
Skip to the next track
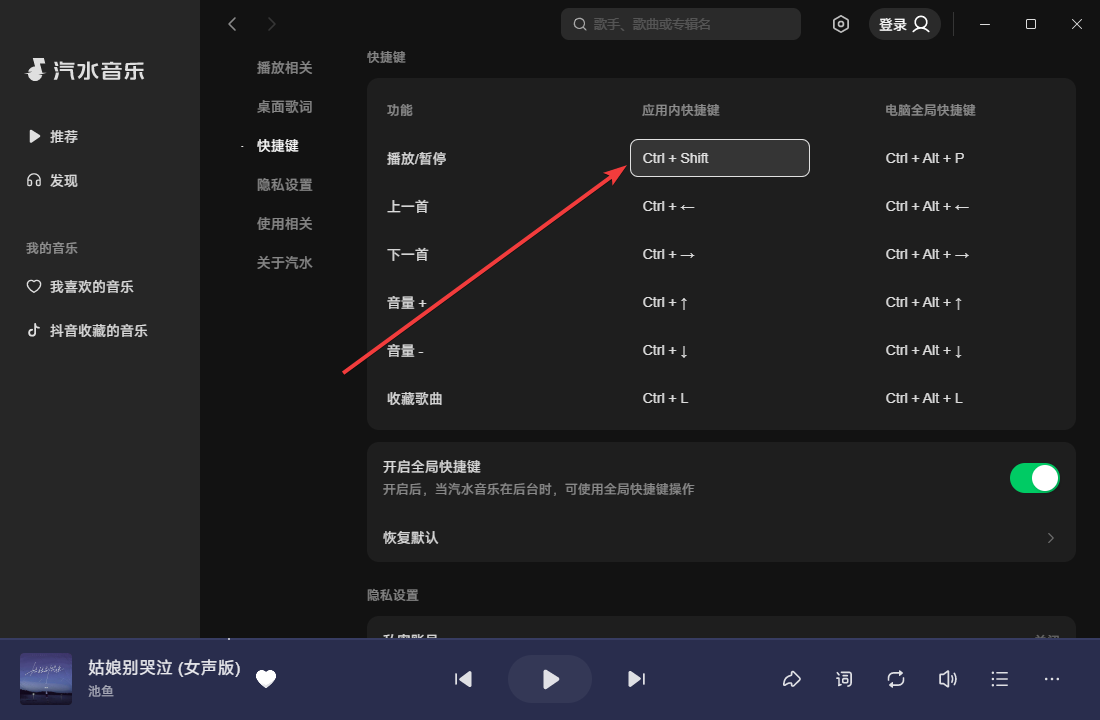[x=637, y=679]
